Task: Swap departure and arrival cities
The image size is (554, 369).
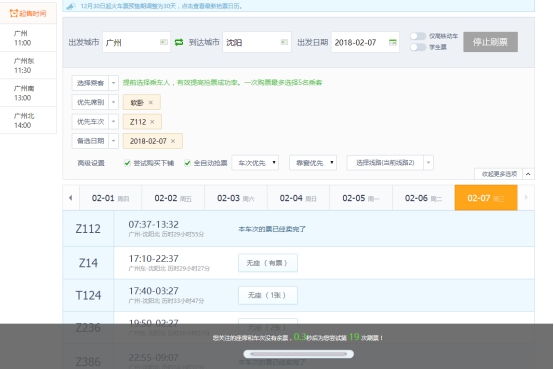Action: [179, 42]
